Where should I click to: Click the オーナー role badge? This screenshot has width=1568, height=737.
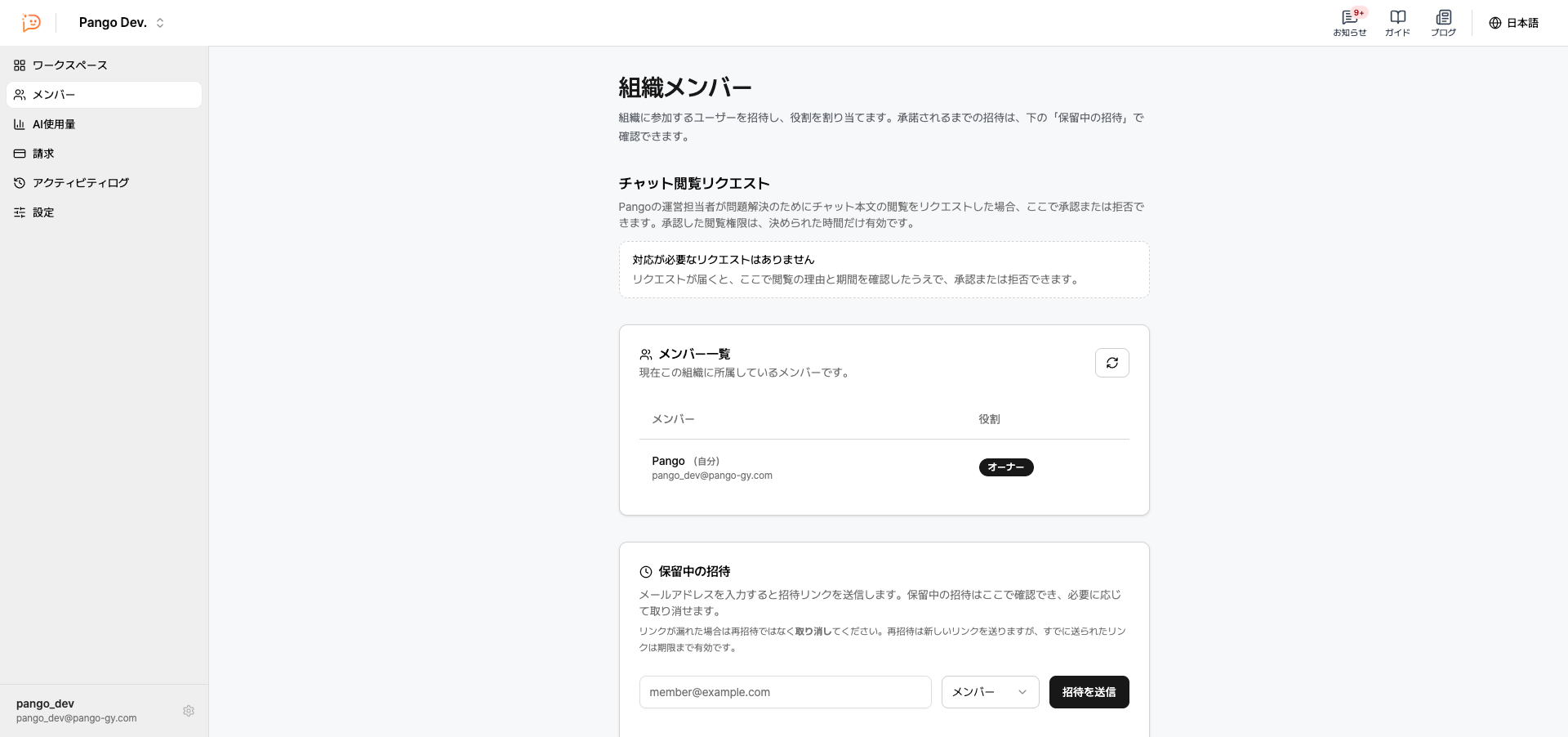coord(1006,467)
